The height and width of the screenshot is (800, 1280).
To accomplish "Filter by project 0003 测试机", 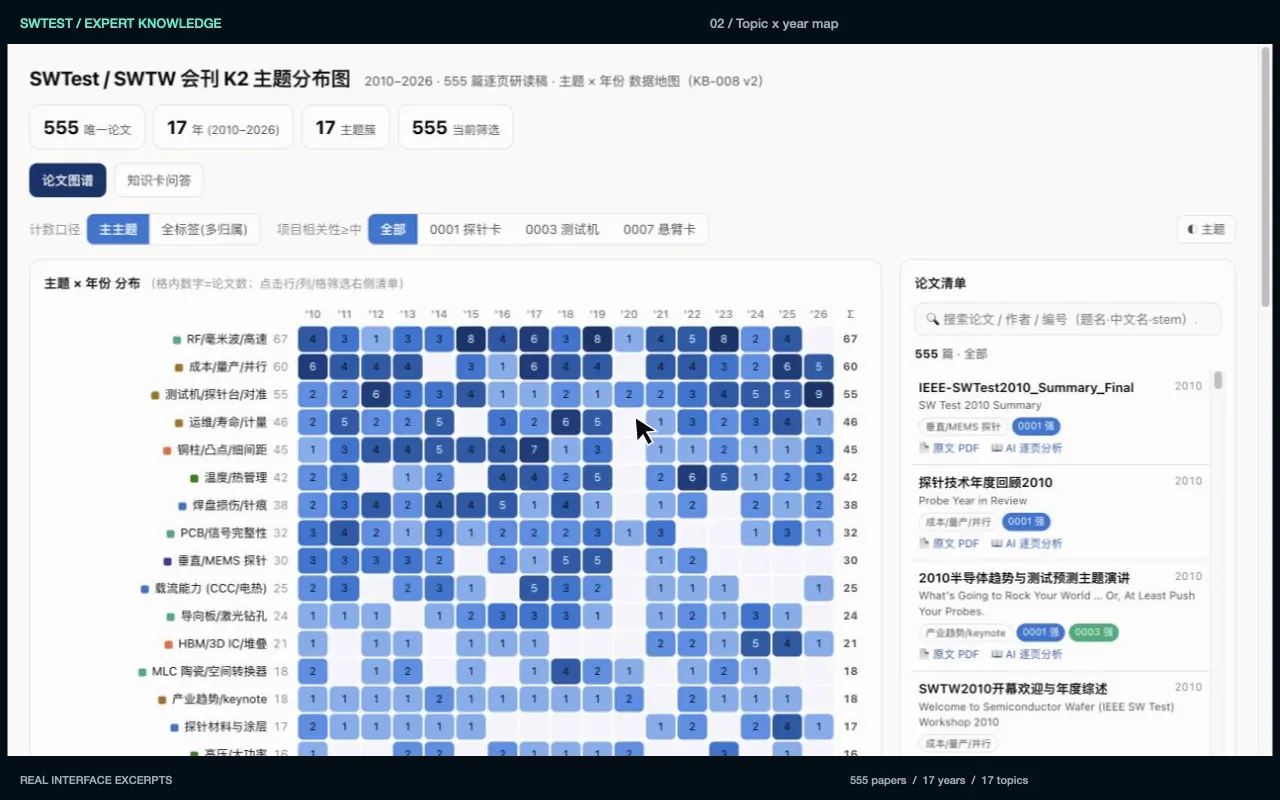I will [x=562, y=229].
